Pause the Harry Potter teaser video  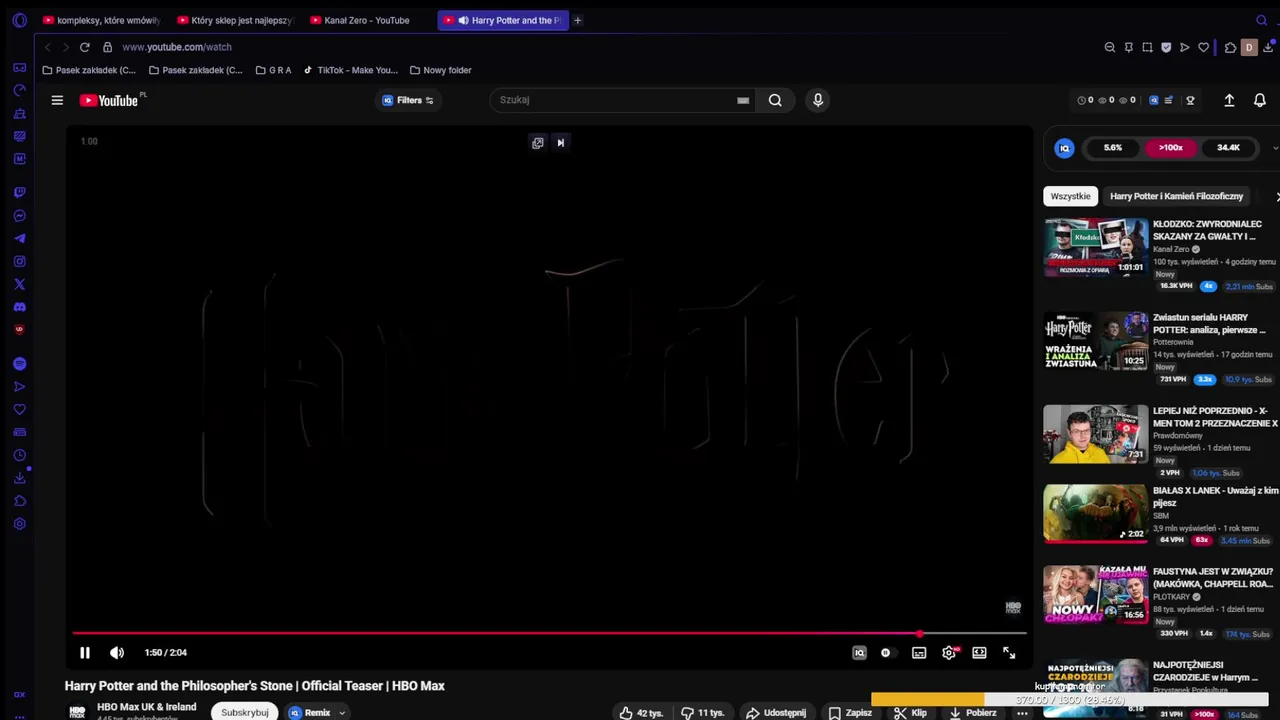85,653
